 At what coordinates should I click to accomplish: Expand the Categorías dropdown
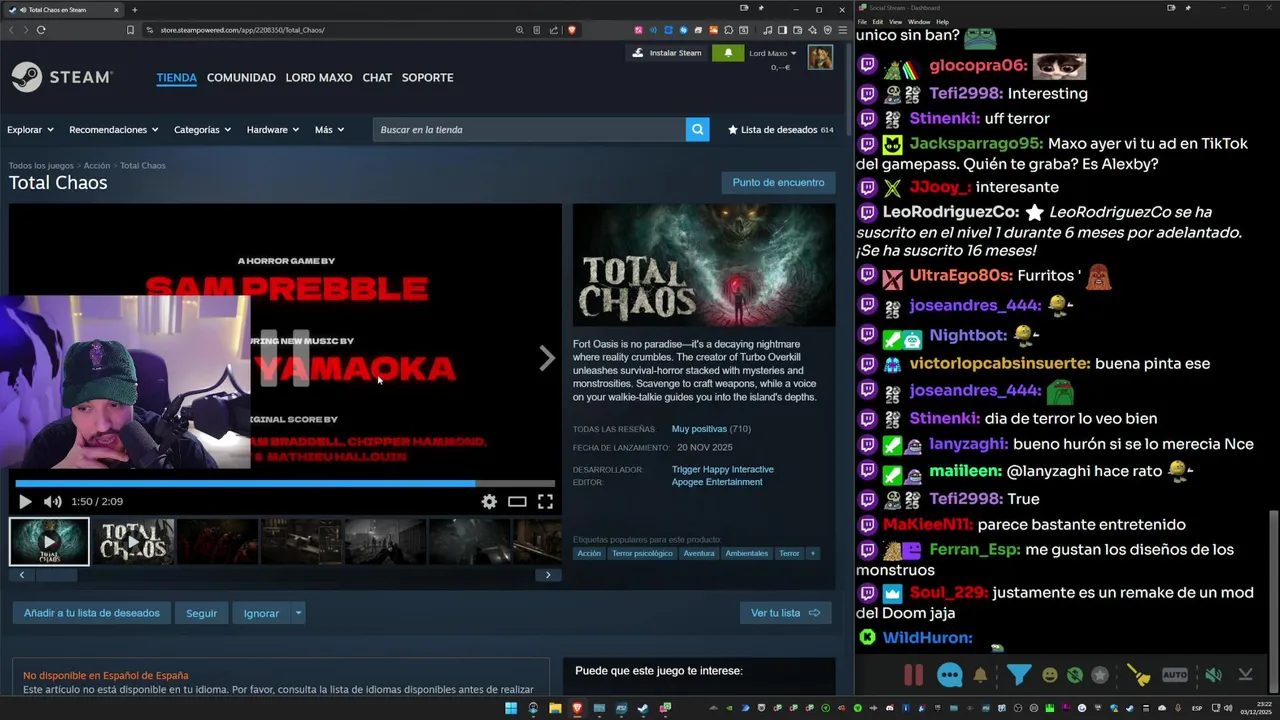(202, 130)
